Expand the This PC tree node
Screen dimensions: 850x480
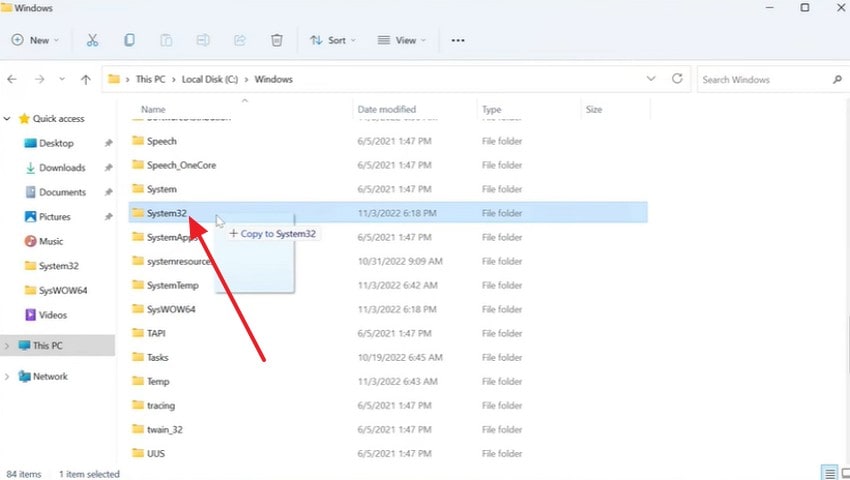point(7,345)
